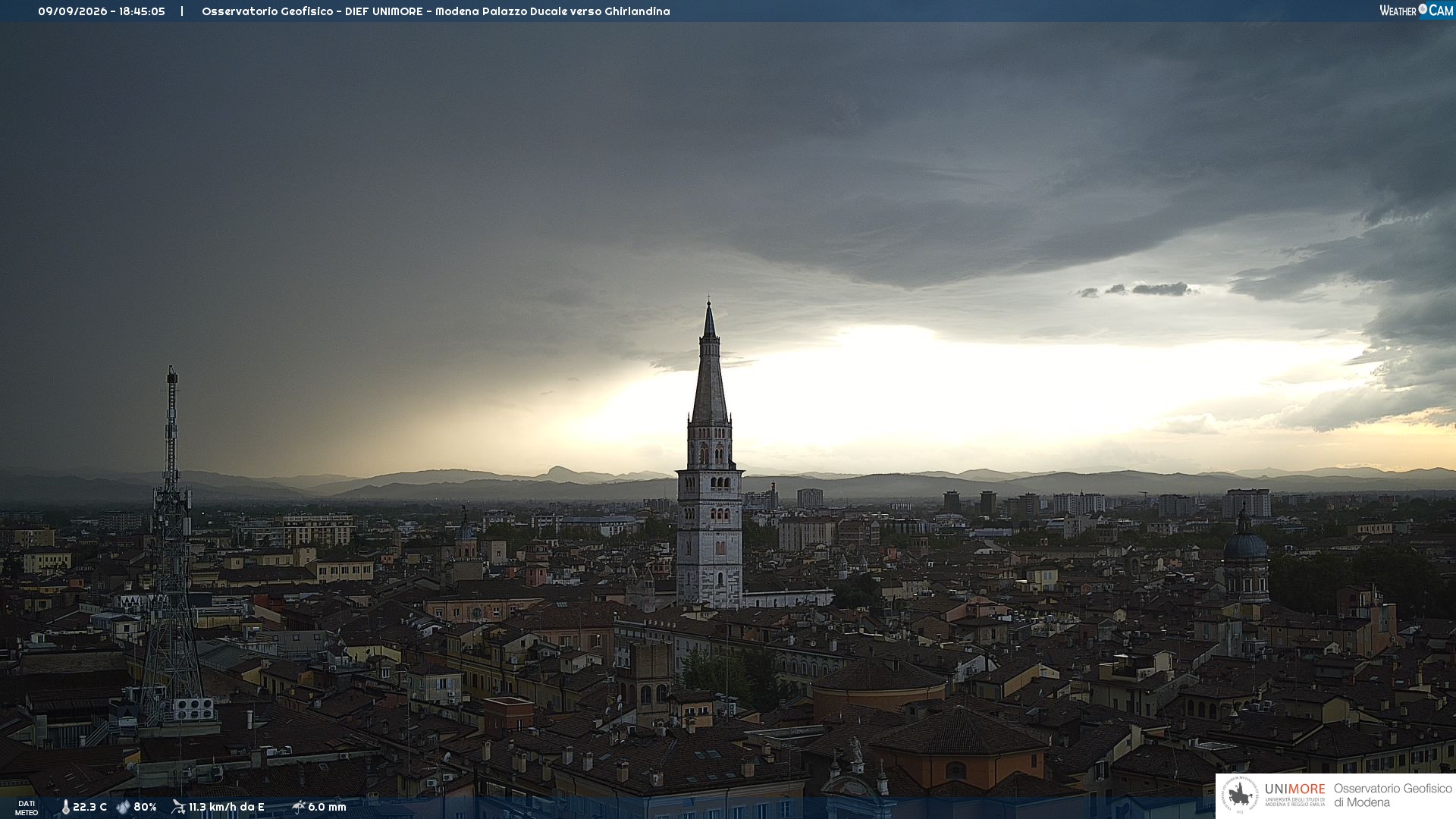The image size is (1456, 819).
Task: Click the small bell tower left of Ghirlandina
Action: coord(466,535)
